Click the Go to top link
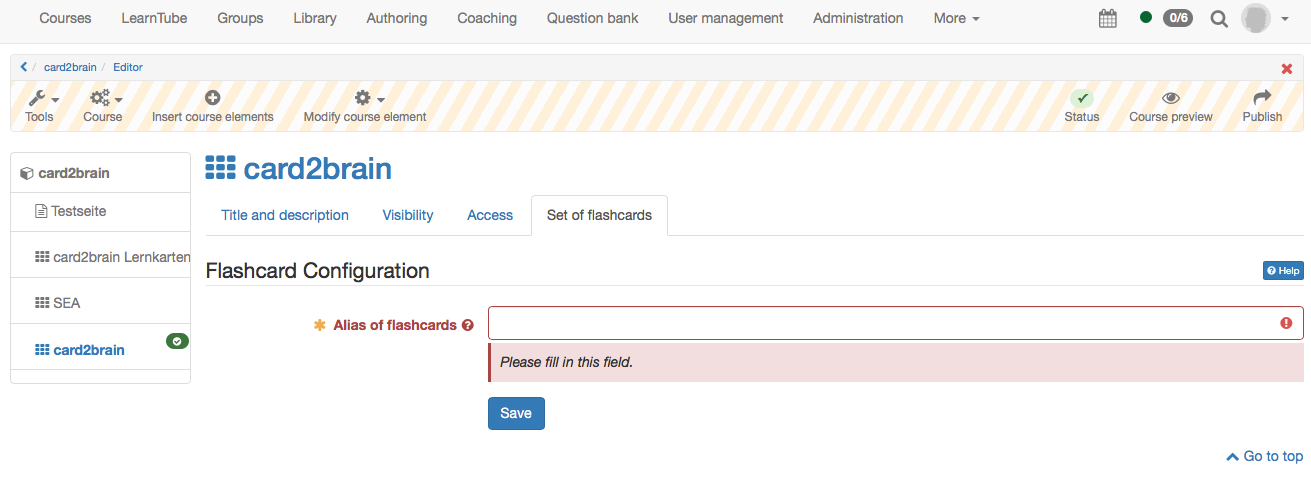 [x=1265, y=456]
